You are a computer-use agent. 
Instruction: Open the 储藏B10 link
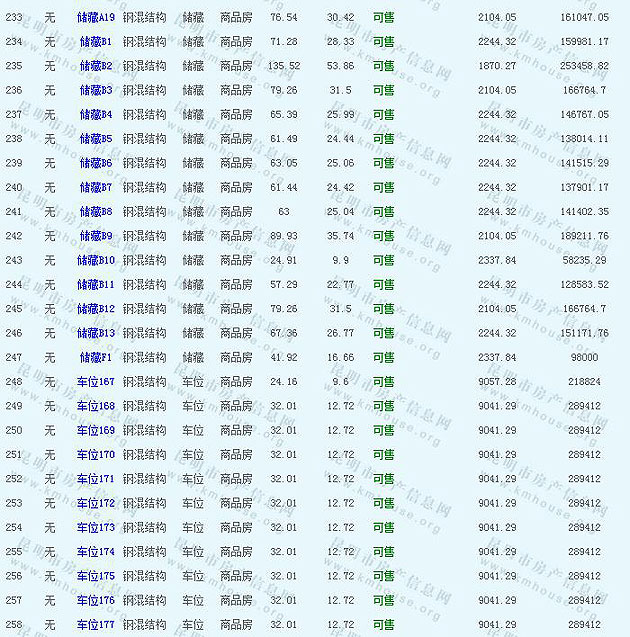coord(96,260)
